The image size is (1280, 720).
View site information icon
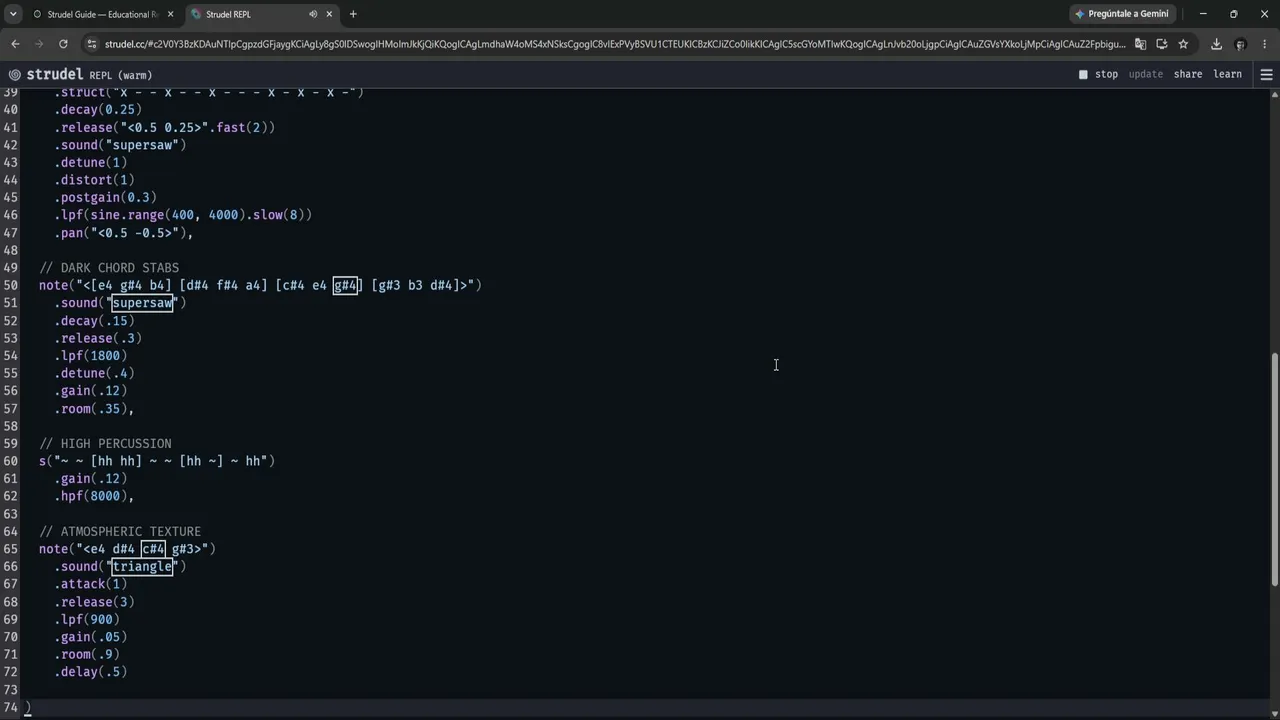point(92,44)
